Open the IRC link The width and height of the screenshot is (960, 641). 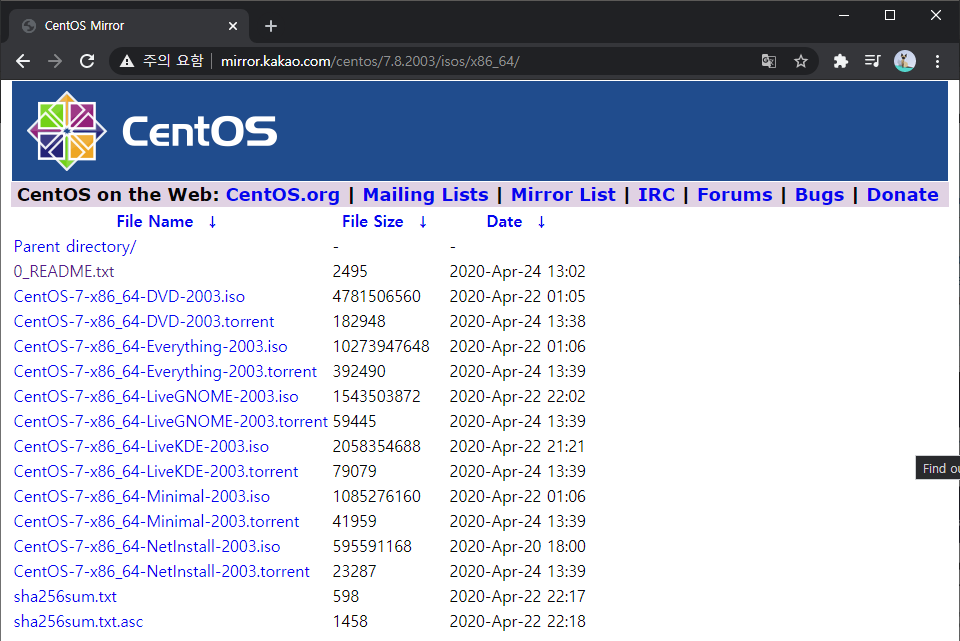656,195
